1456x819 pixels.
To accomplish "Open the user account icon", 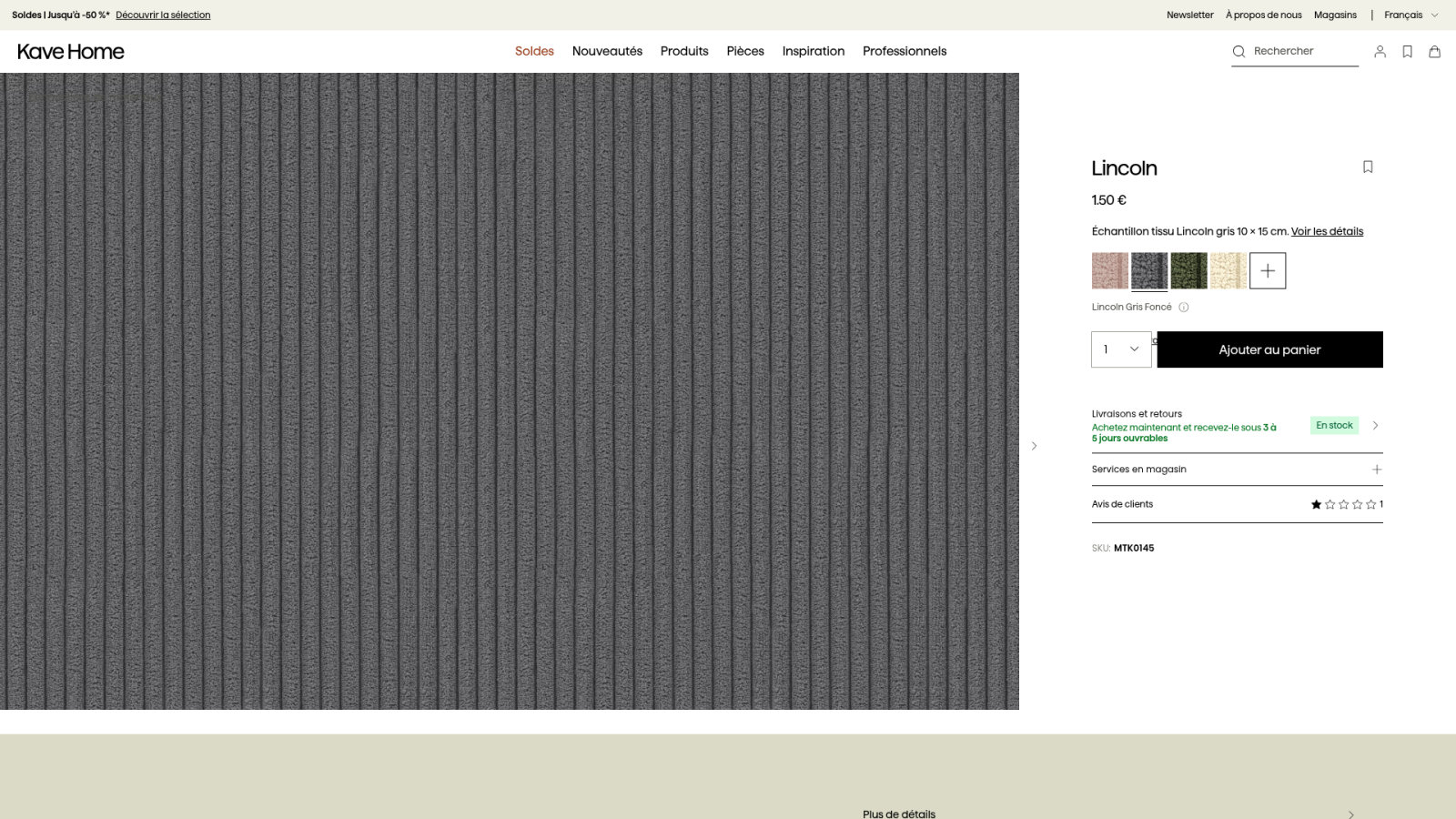I will [1380, 52].
